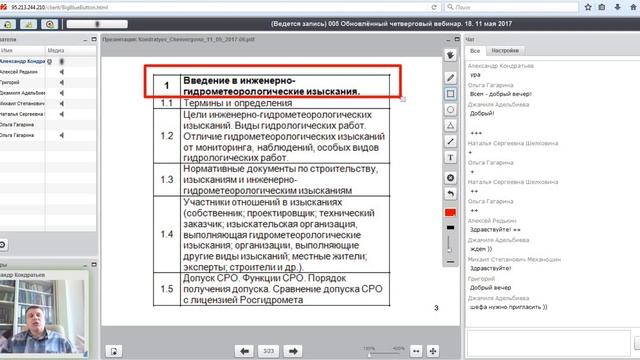The image size is (640, 360).
Task: Click the 'Всем - добрый вечер!' chat message
Action: pos(500,94)
